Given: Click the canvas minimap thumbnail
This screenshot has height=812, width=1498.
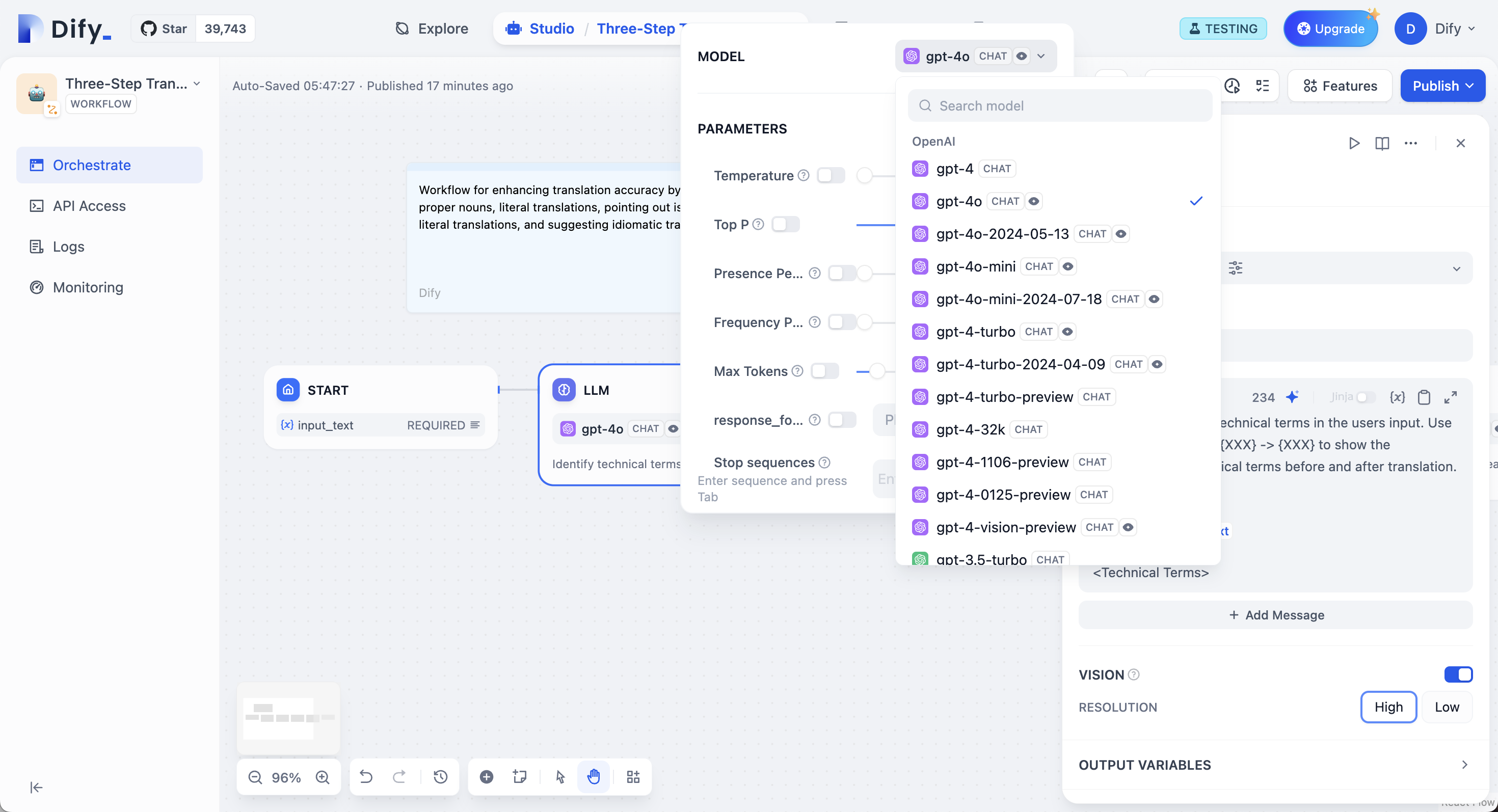Looking at the screenshot, I should click(x=288, y=718).
